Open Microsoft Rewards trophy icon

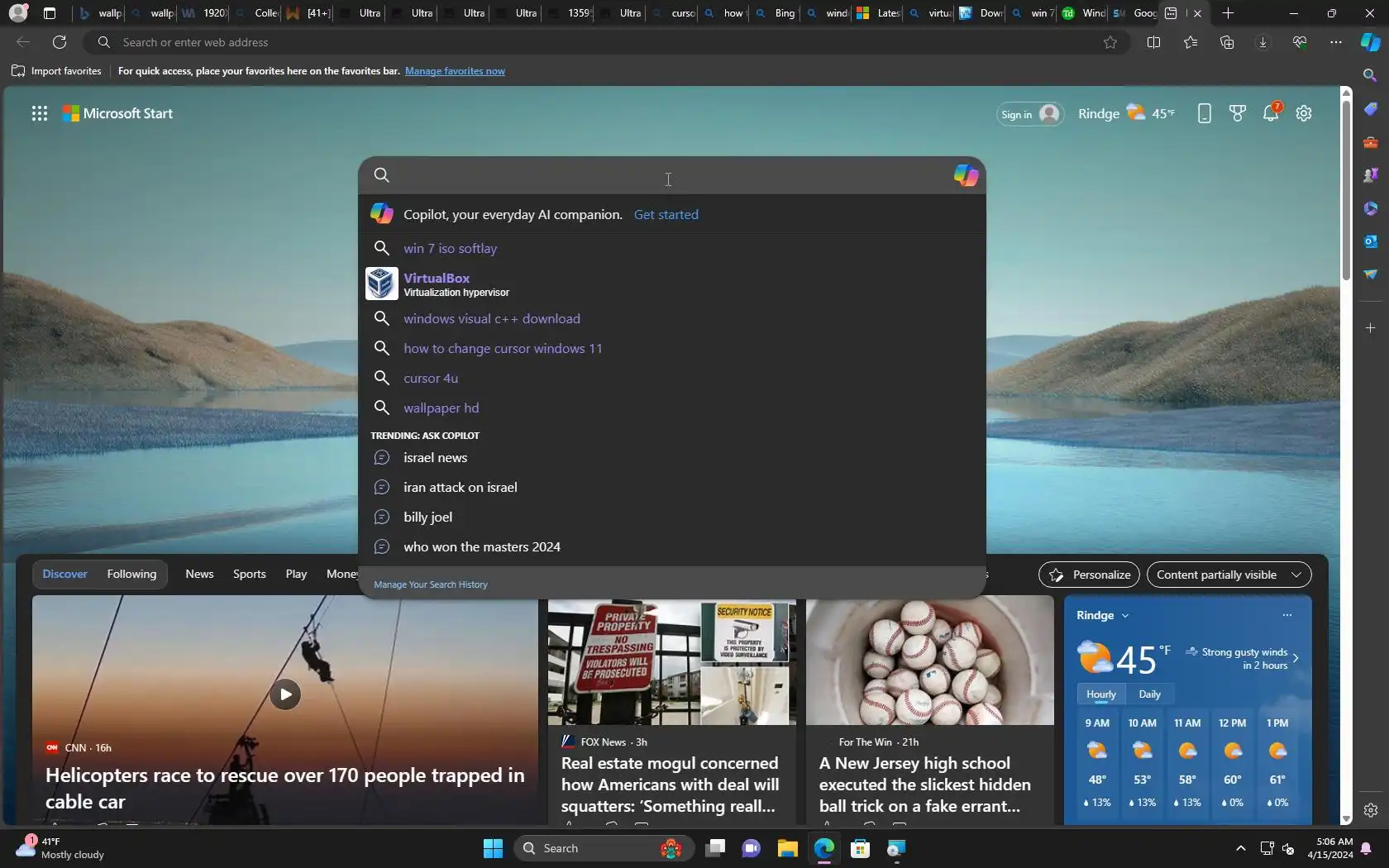click(x=1238, y=113)
